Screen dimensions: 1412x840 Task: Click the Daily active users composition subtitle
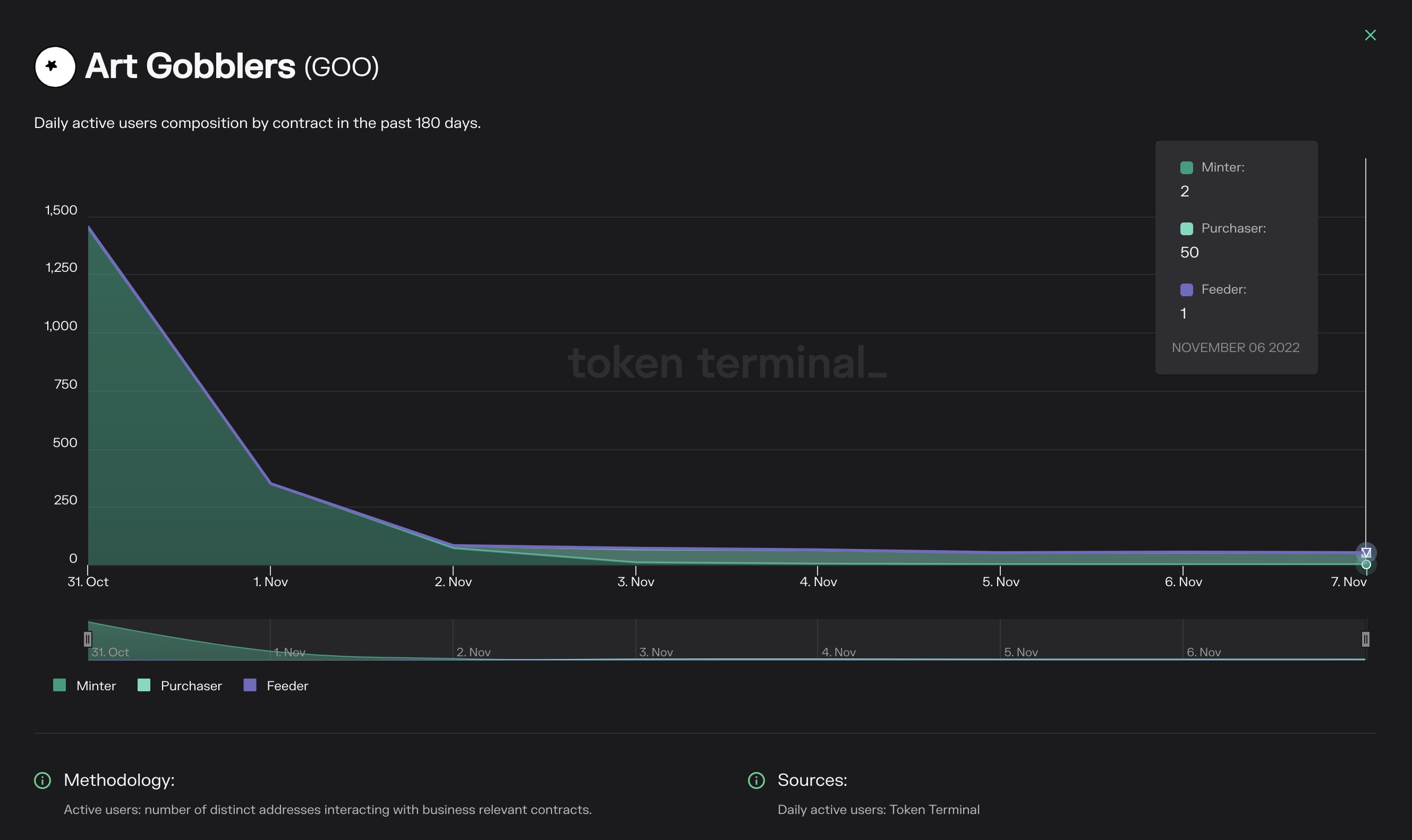[258, 123]
